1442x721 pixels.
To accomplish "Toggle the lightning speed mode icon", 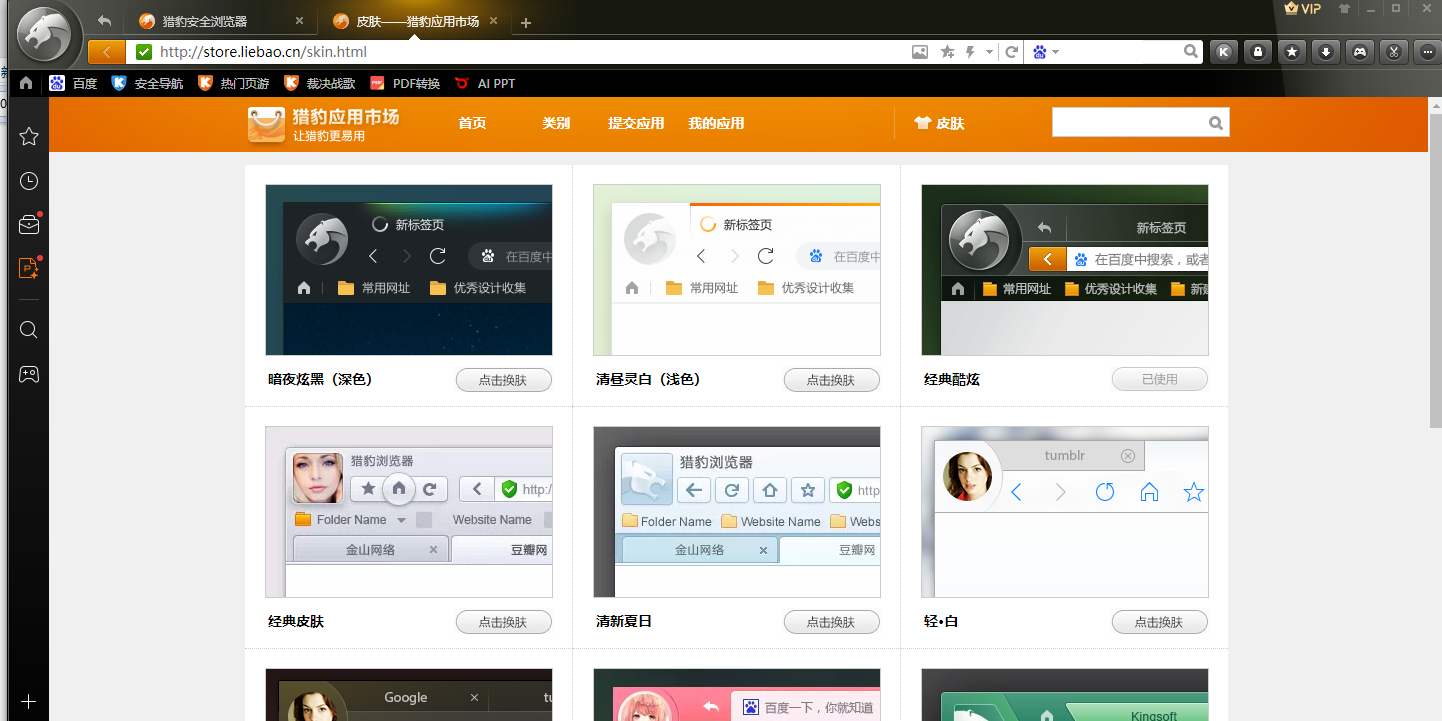I will click(970, 52).
